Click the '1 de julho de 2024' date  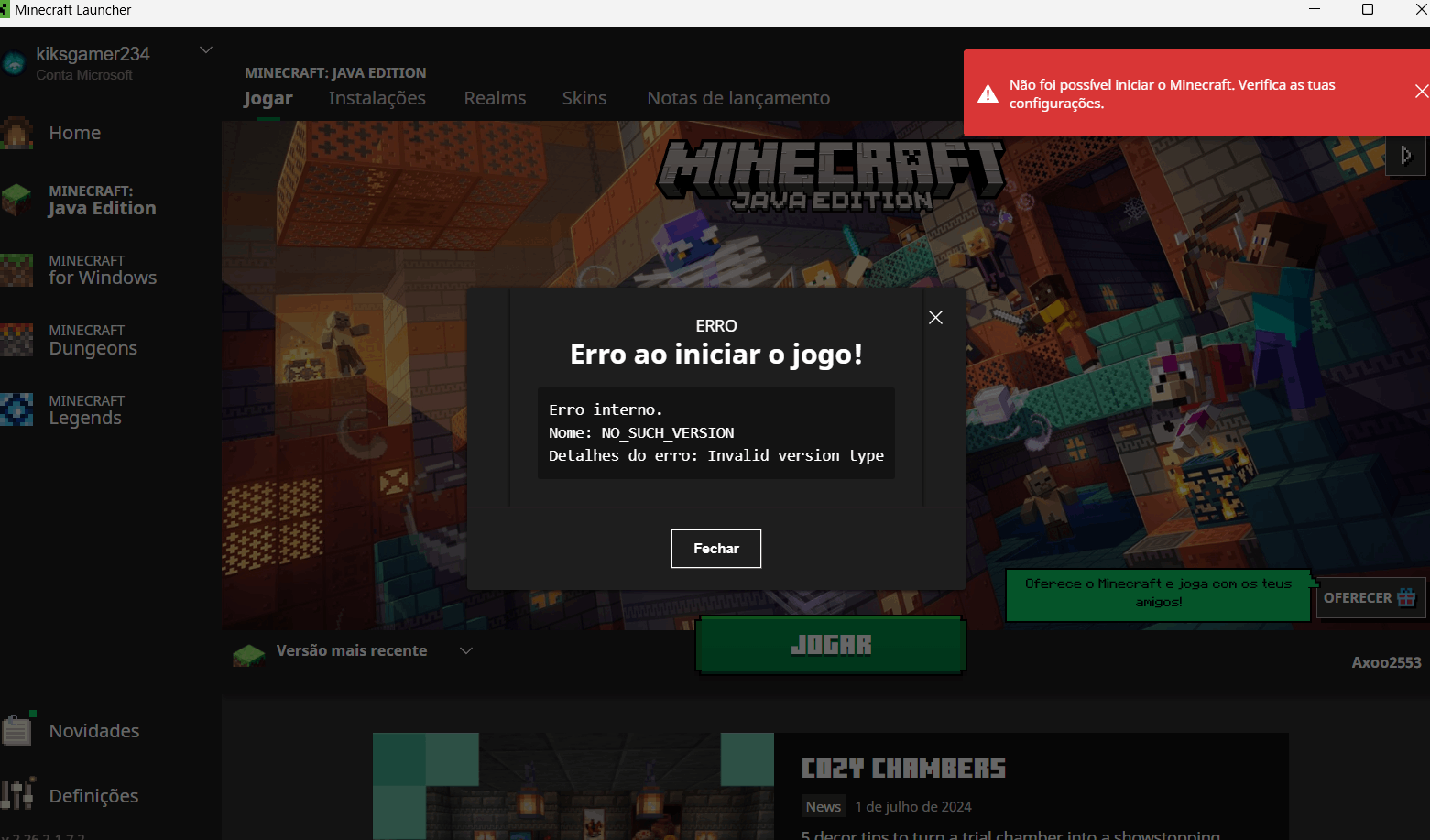[x=913, y=807]
